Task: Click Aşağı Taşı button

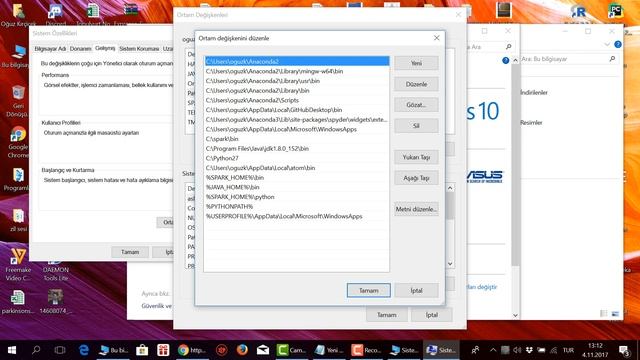Action: tap(416, 178)
